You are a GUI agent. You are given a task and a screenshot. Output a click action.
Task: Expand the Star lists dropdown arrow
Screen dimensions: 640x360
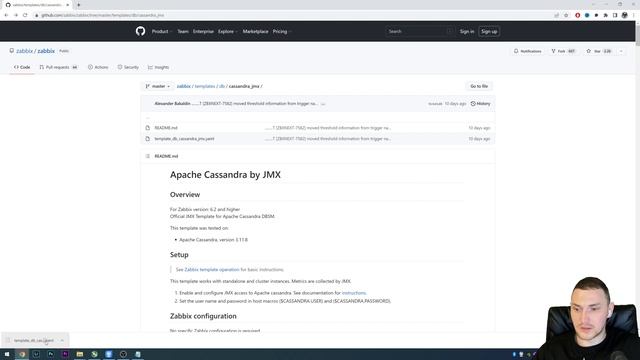pos(621,51)
